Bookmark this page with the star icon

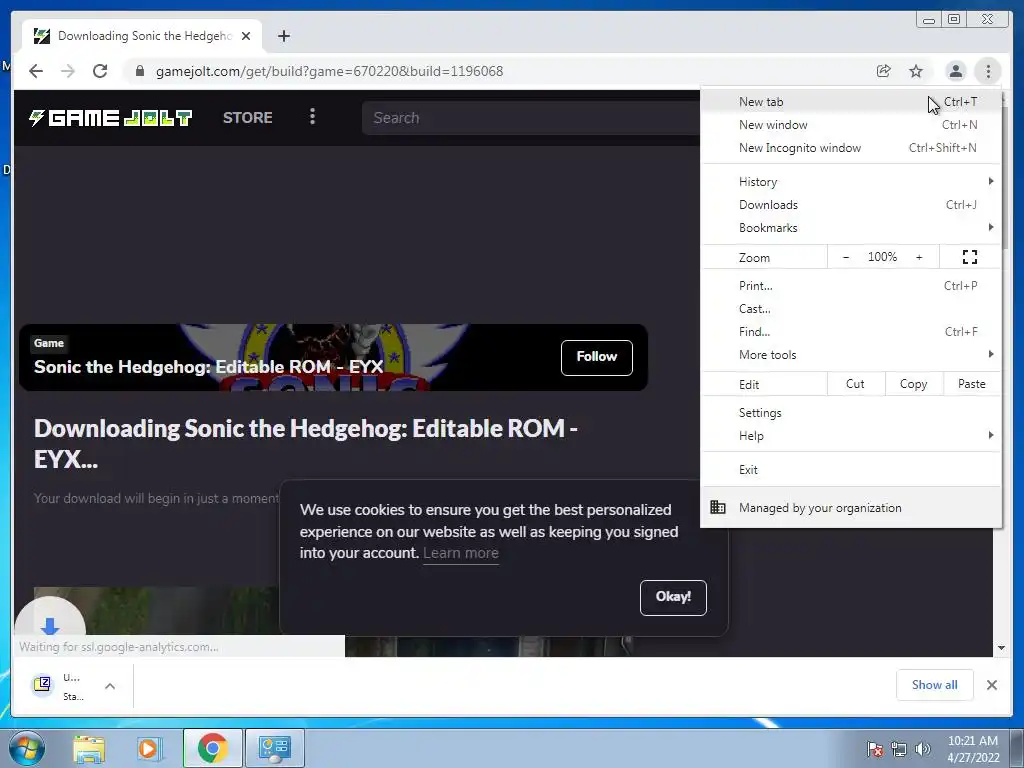(x=916, y=71)
